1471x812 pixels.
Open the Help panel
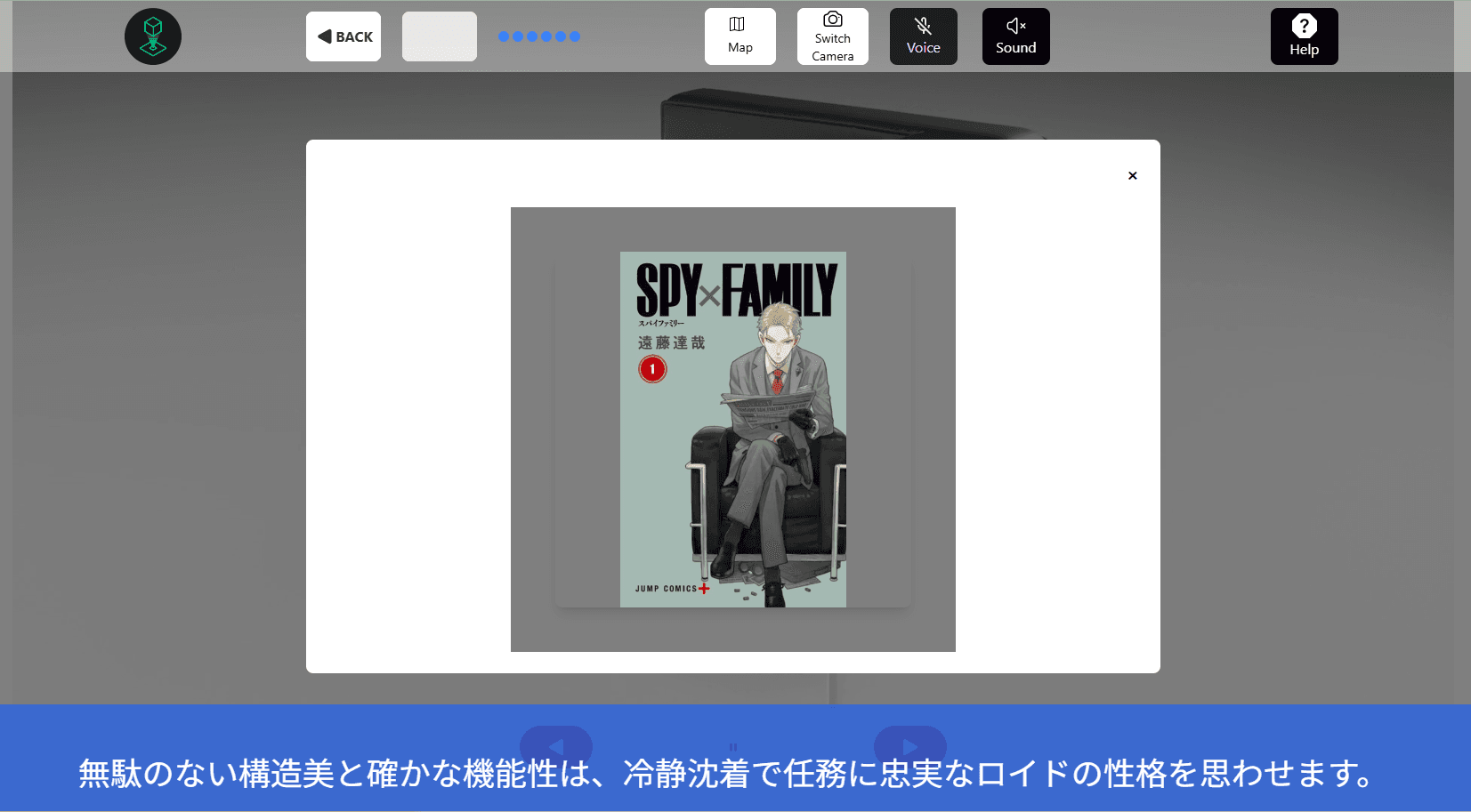[x=1305, y=36]
